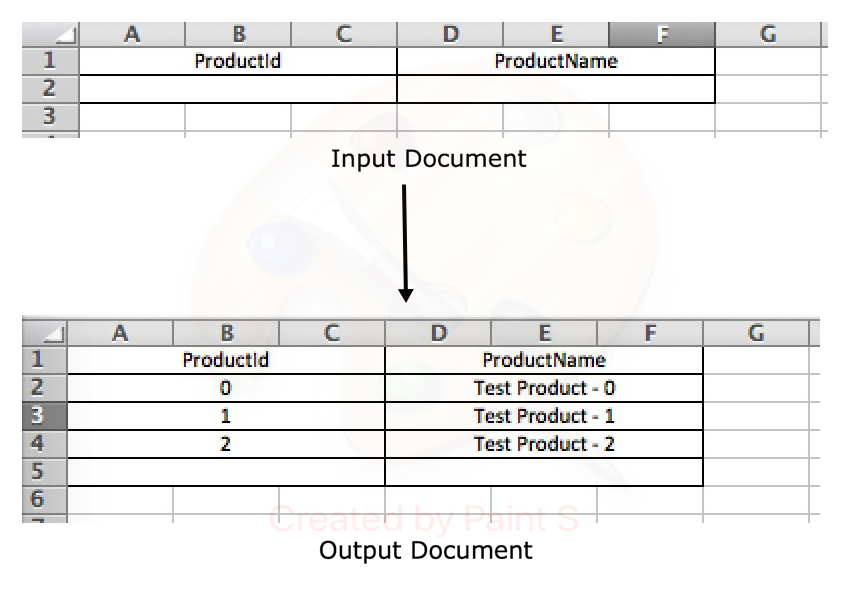
Task: Click the ProductName header cell in the output document
Action: point(544,359)
